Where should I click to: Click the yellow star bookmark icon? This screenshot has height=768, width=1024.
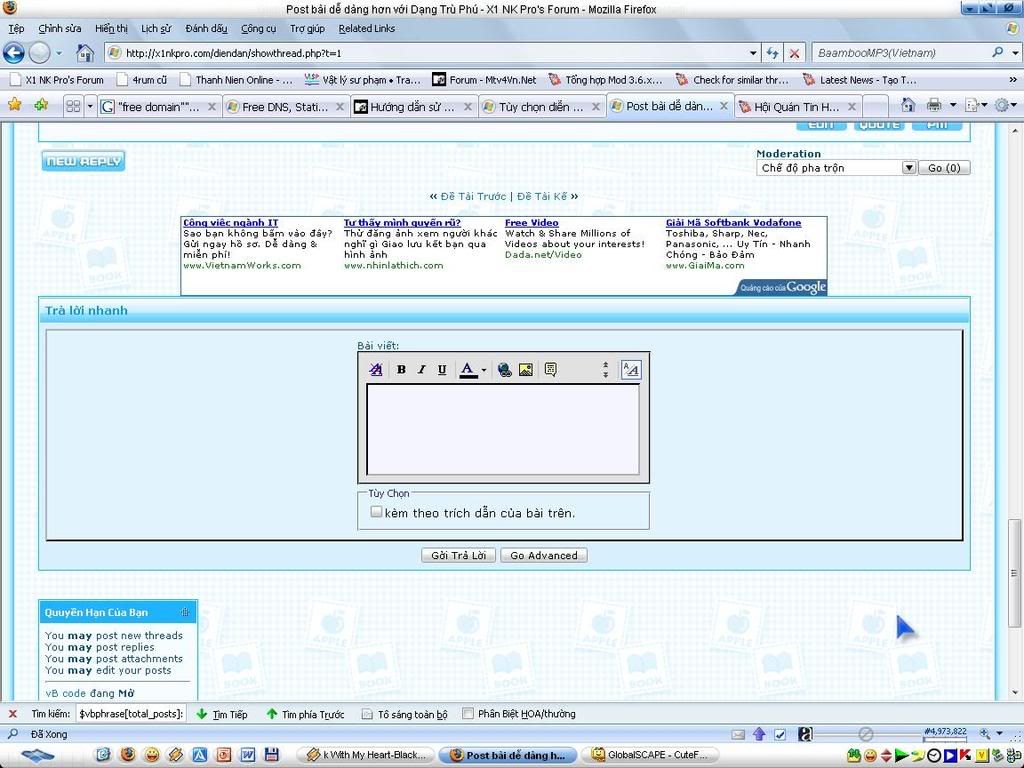point(14,104)
